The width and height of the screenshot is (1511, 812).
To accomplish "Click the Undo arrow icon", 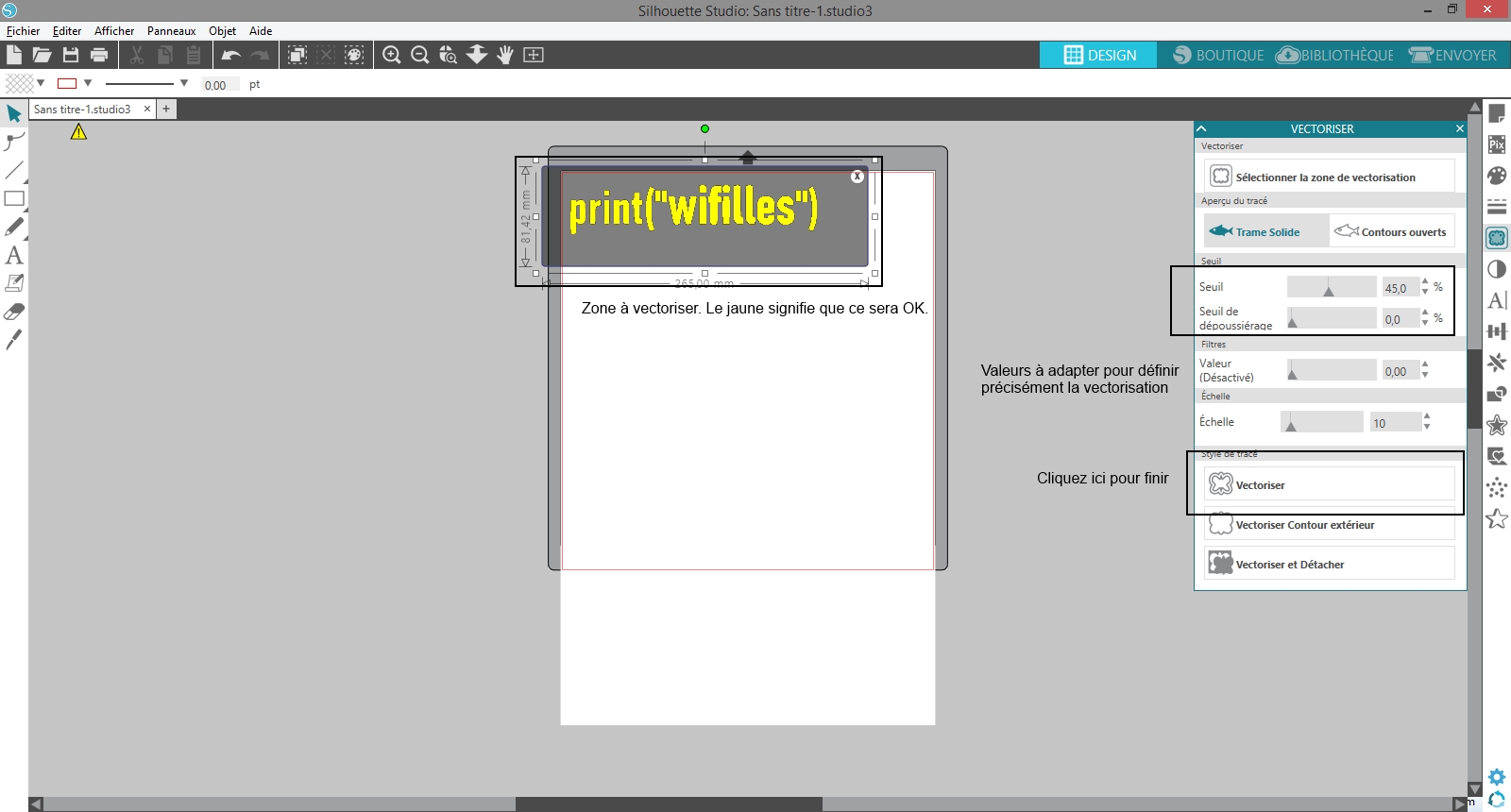I will [x=230, y=55].
